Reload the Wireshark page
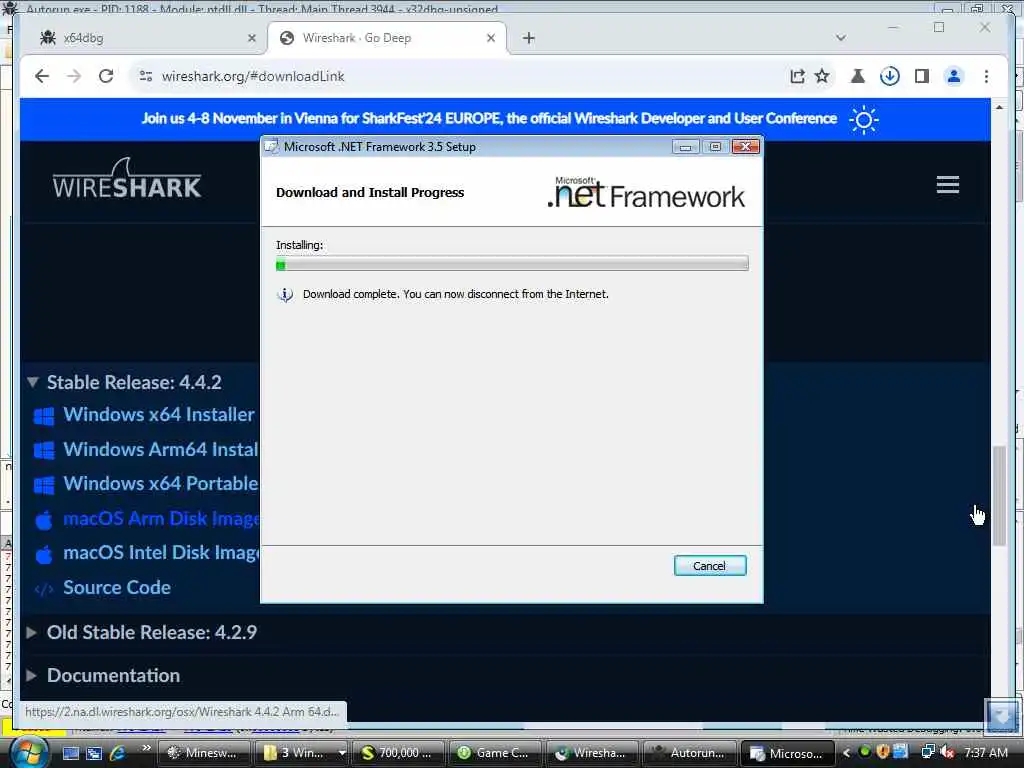1024x768 pixels. click(x=106, y=76)
